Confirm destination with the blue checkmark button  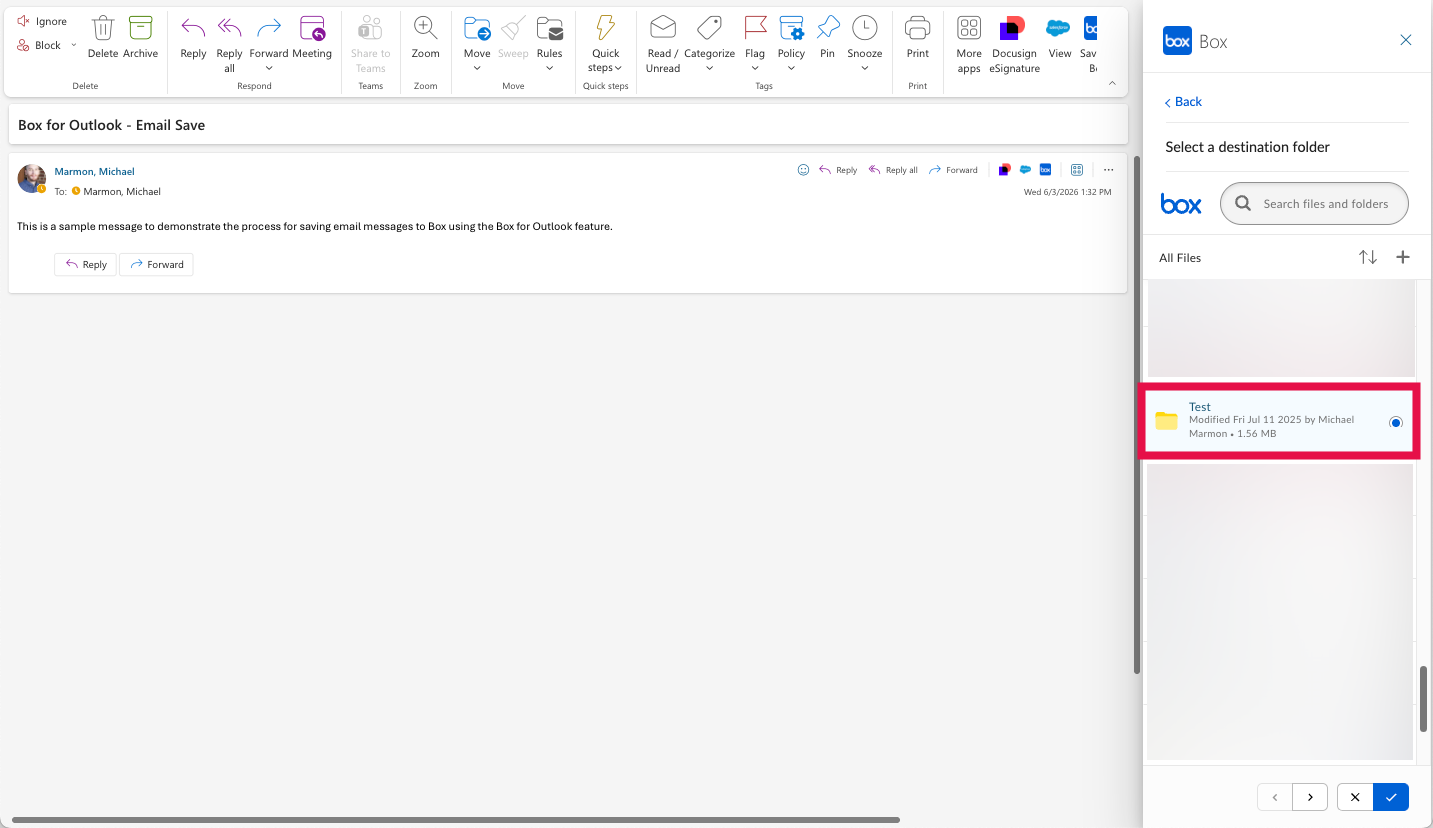point(1391,797)
